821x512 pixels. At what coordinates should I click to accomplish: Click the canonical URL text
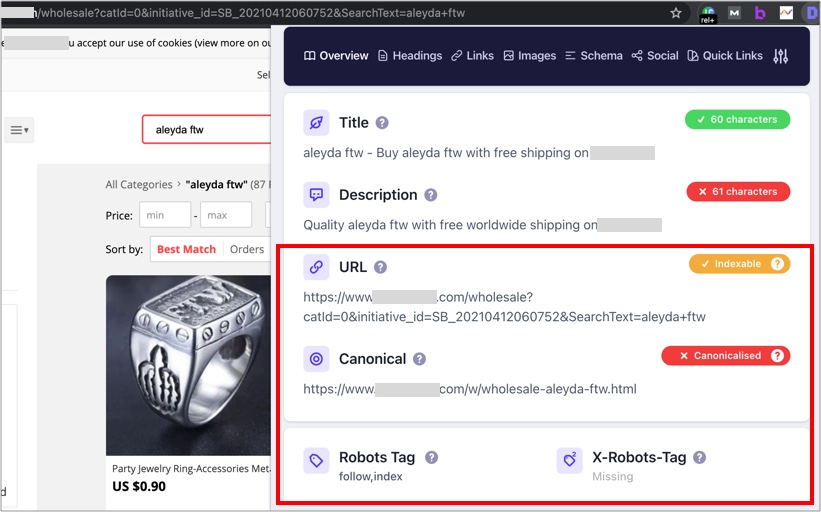click(x=470, y=389)
